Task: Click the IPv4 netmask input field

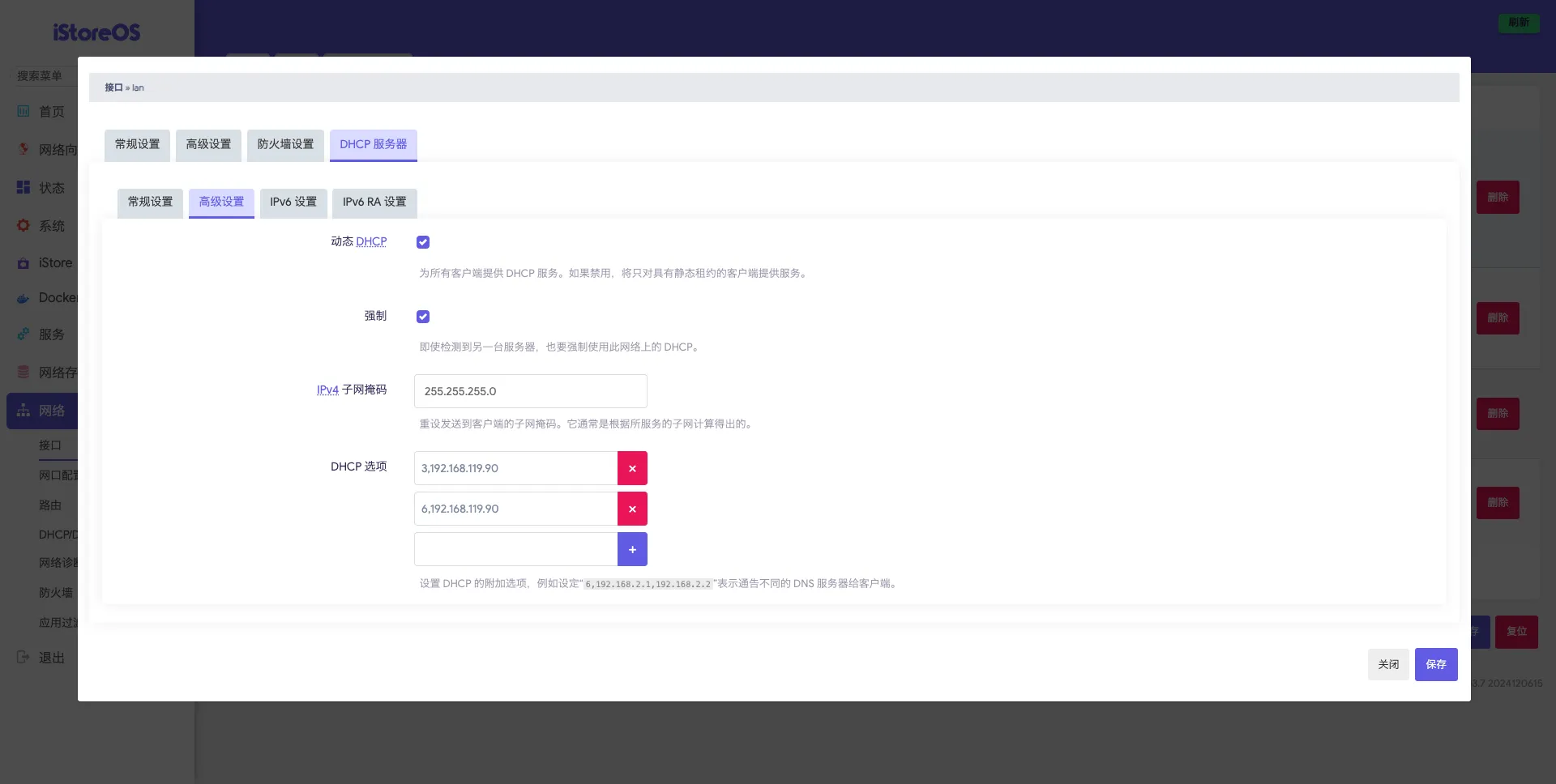Action: (x=530, y=391)
